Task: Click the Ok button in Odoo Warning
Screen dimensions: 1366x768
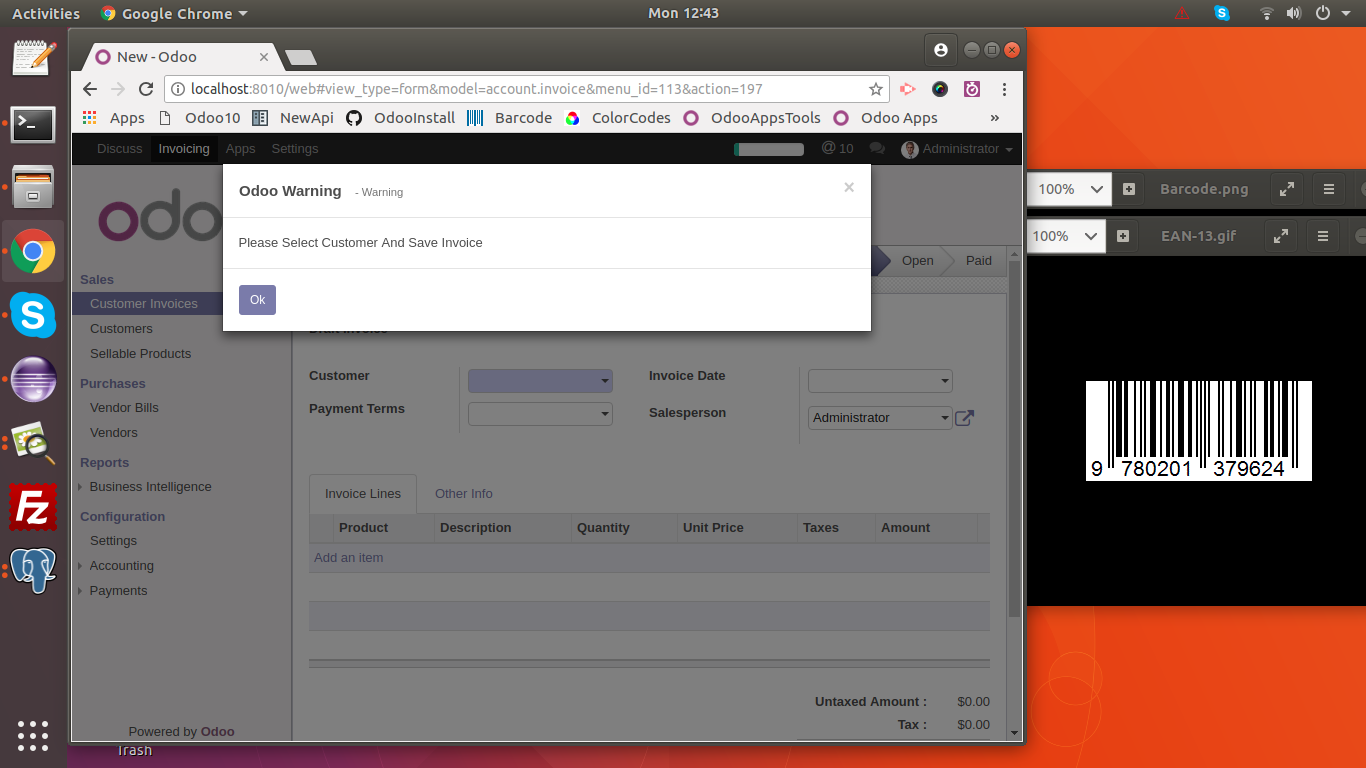Action: click(x=257, y=300)
